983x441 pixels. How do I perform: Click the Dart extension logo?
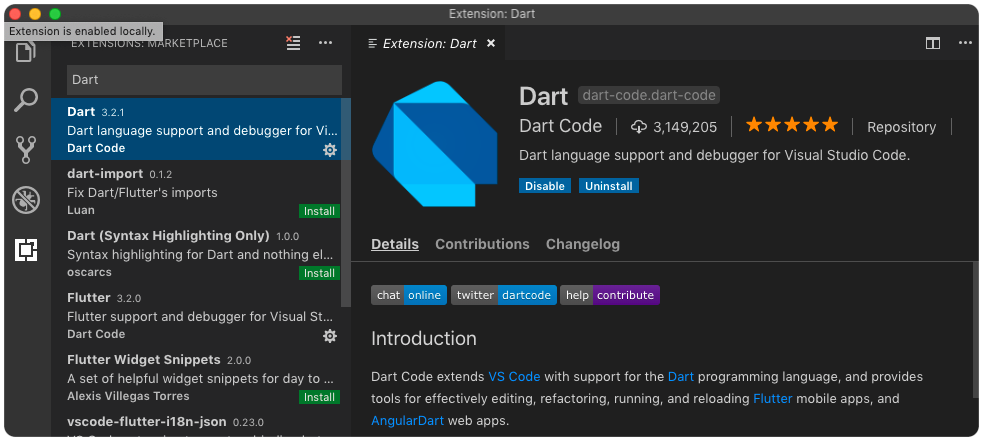click(434, 144)
